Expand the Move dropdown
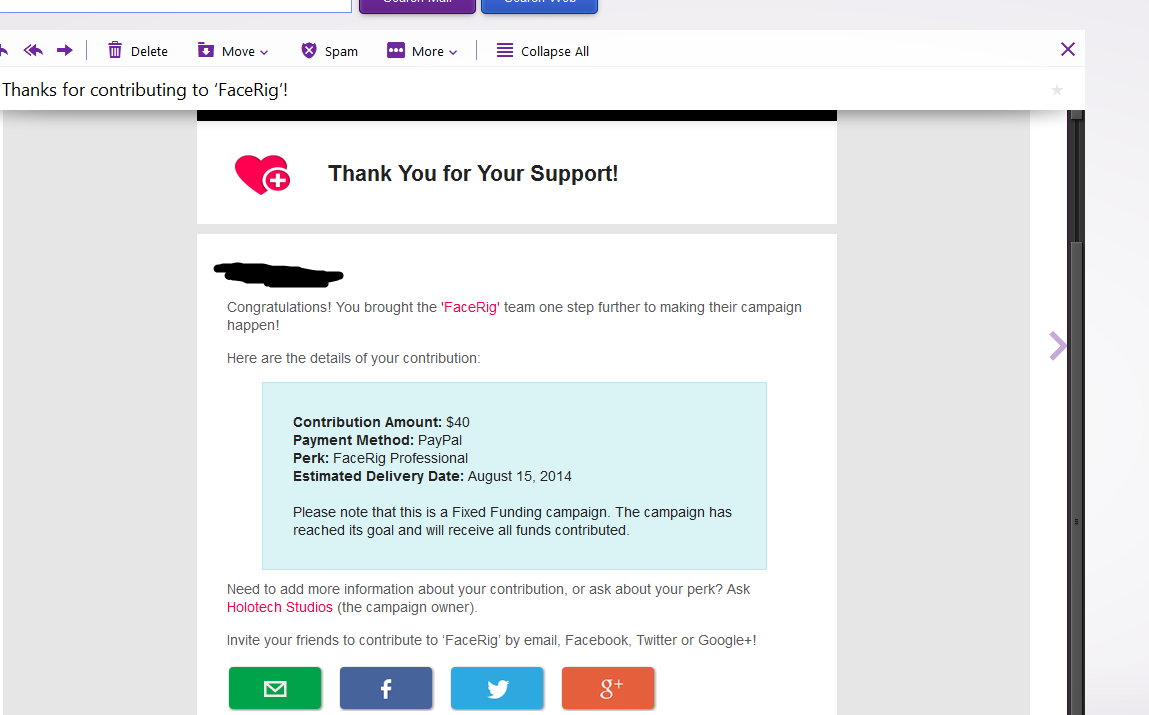 233,51
